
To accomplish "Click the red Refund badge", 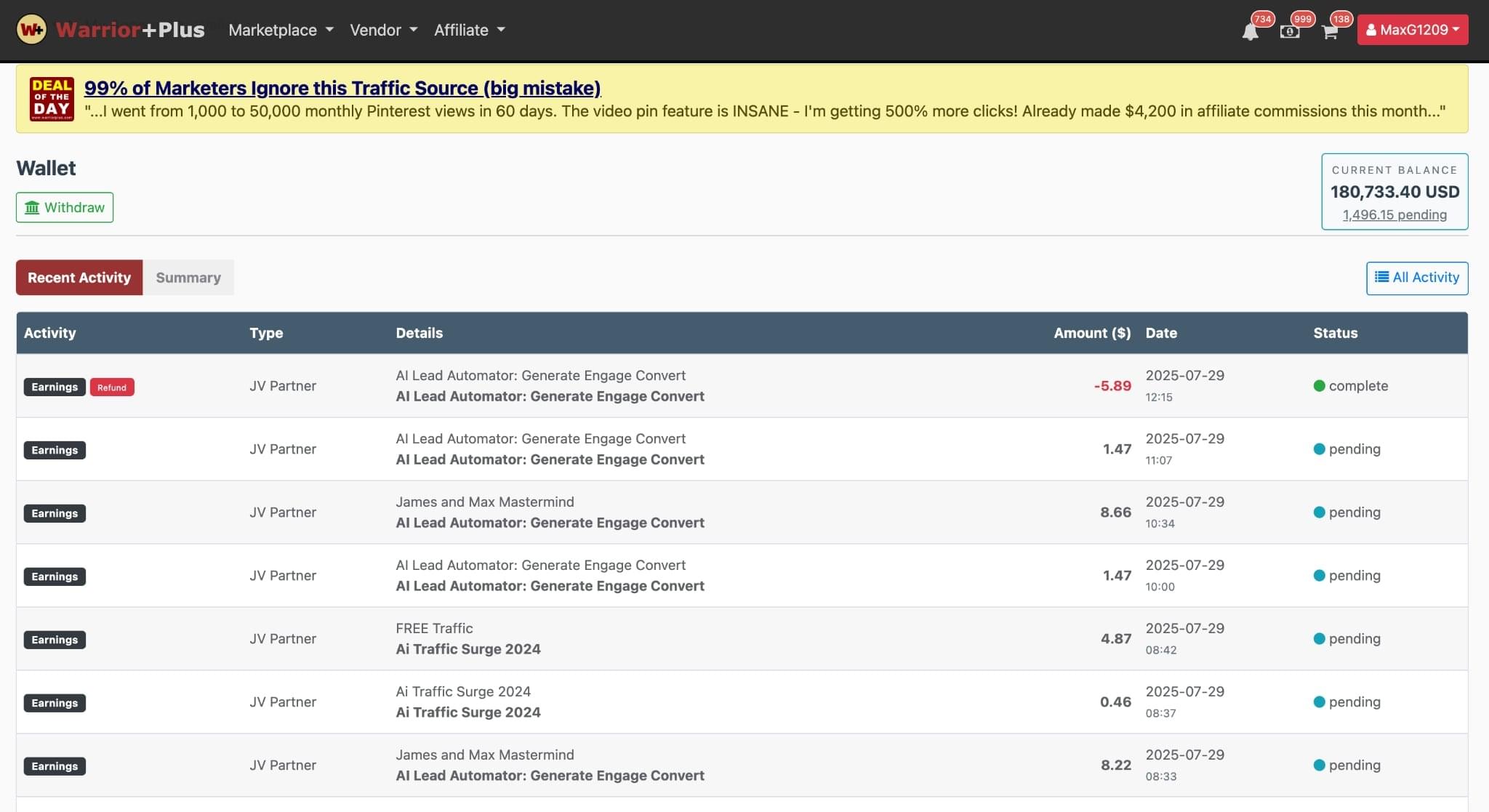I will (x=112, y=387).
